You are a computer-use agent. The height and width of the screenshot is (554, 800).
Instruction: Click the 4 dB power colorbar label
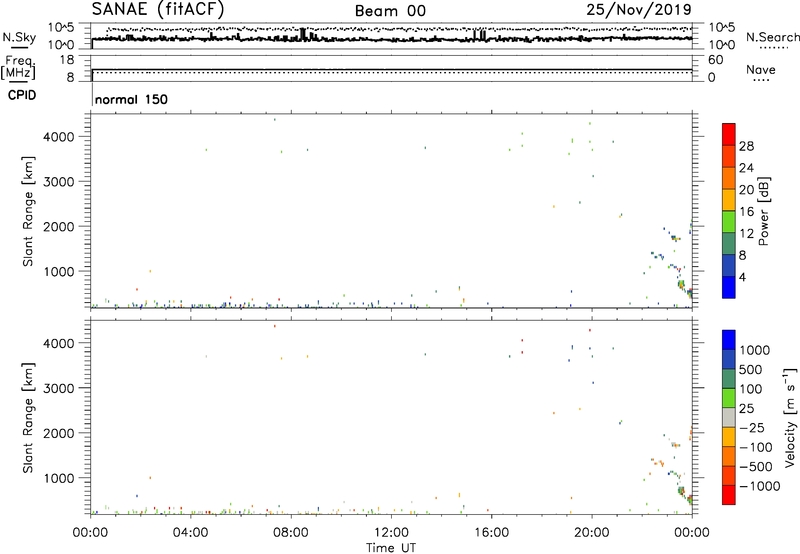click(x=742, y=277)
